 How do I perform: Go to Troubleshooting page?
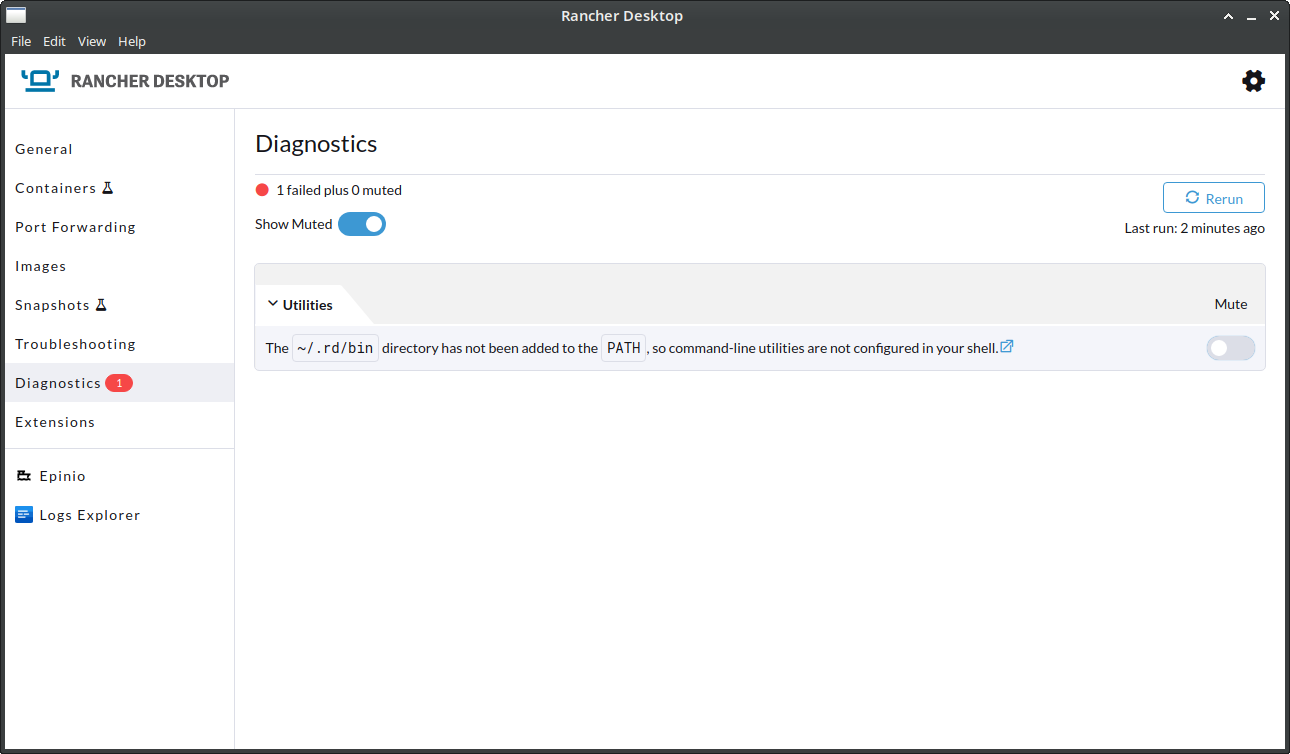[x=75, y=344]
